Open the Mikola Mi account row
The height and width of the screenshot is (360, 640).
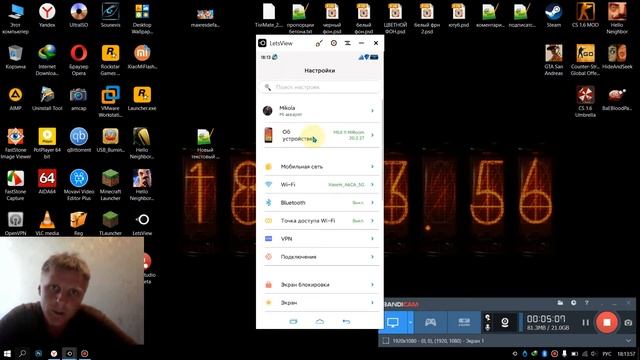point(320,111)
